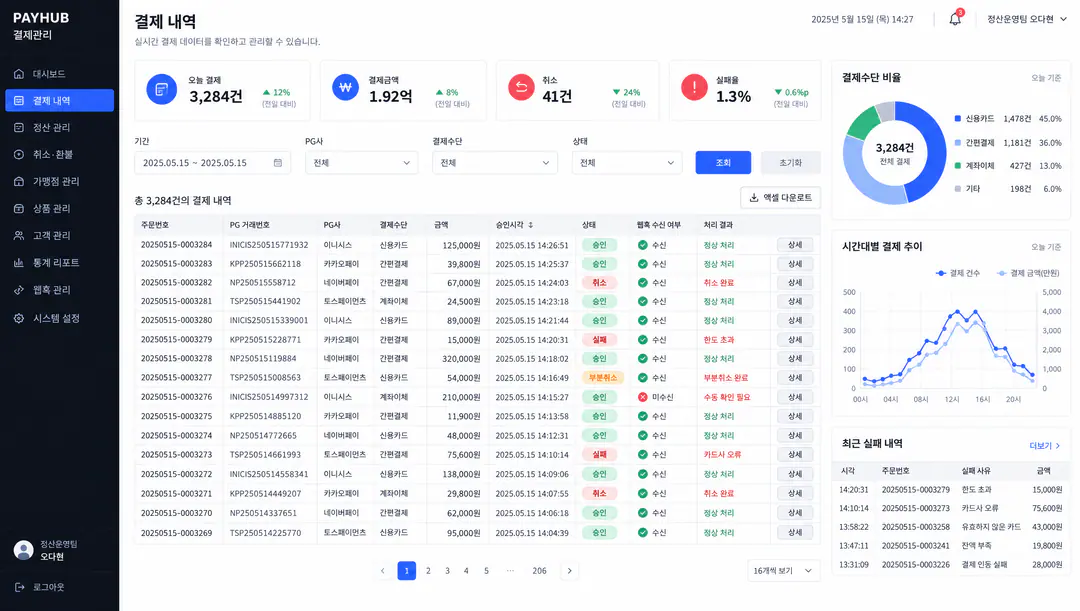Open the PG사 filter dropdown
The width and height of the screenshot is (1080, 611).
[362, 163]
